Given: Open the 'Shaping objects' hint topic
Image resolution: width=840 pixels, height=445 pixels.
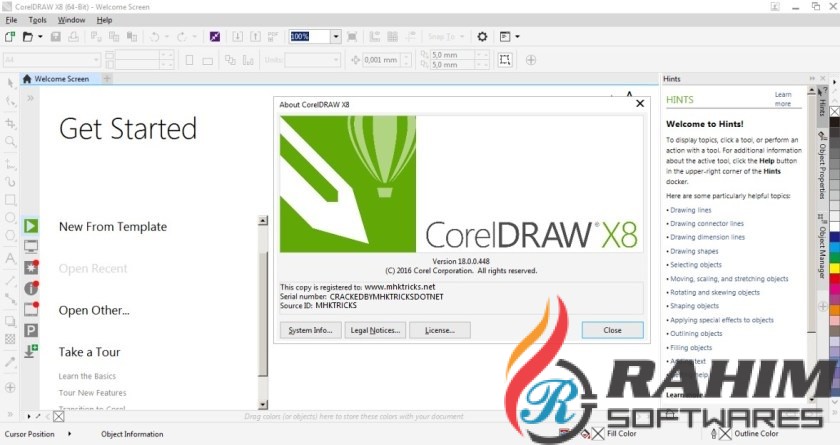Looking at the screenshot, I should pos(694,306).
